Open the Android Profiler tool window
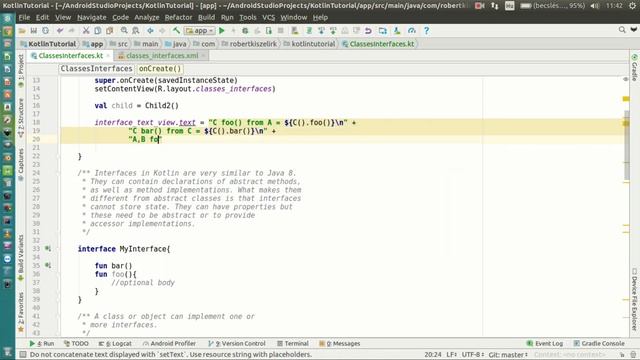Image resolution: width=640 pixels, height=360 pixels. tap(169, 344)
